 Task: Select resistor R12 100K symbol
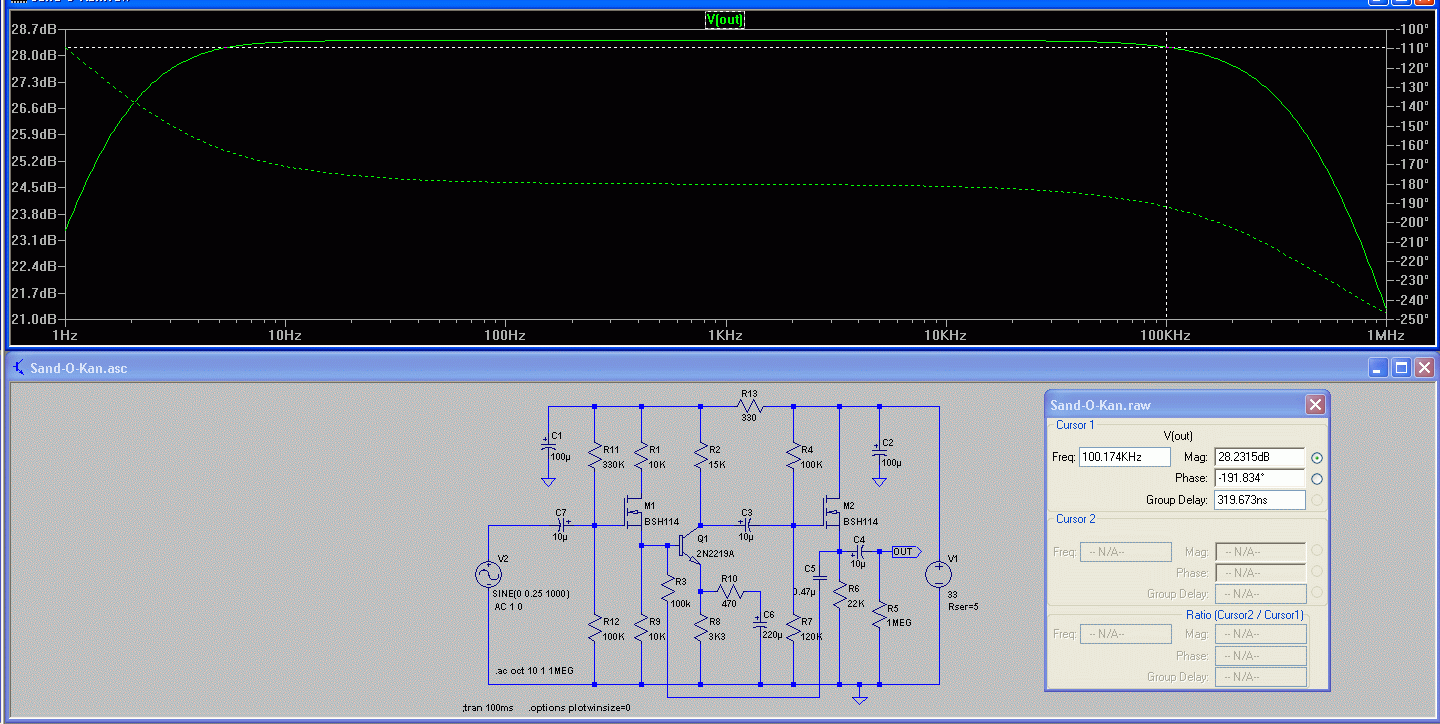pos(595,629)
